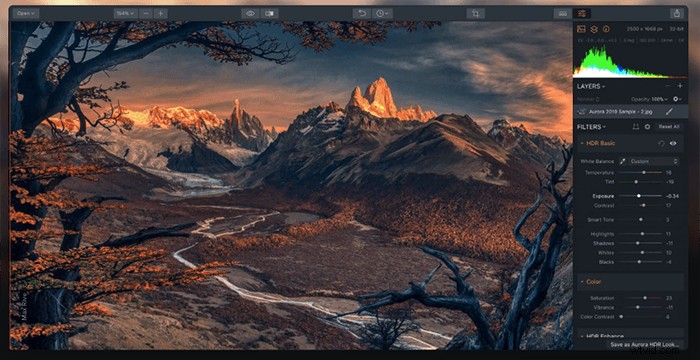700x360 pixels.
Task: Click the Highlights value 11
Action: click(x=668, y=234)
